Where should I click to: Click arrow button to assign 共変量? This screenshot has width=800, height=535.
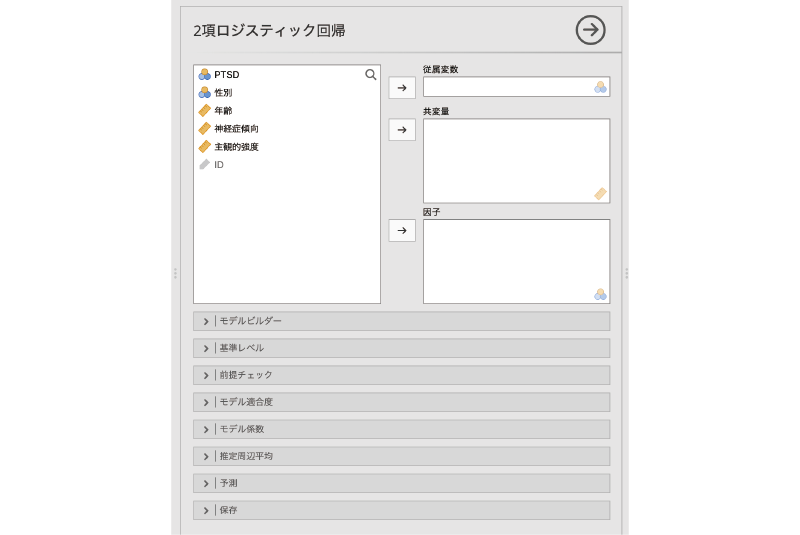click(401, 130)
